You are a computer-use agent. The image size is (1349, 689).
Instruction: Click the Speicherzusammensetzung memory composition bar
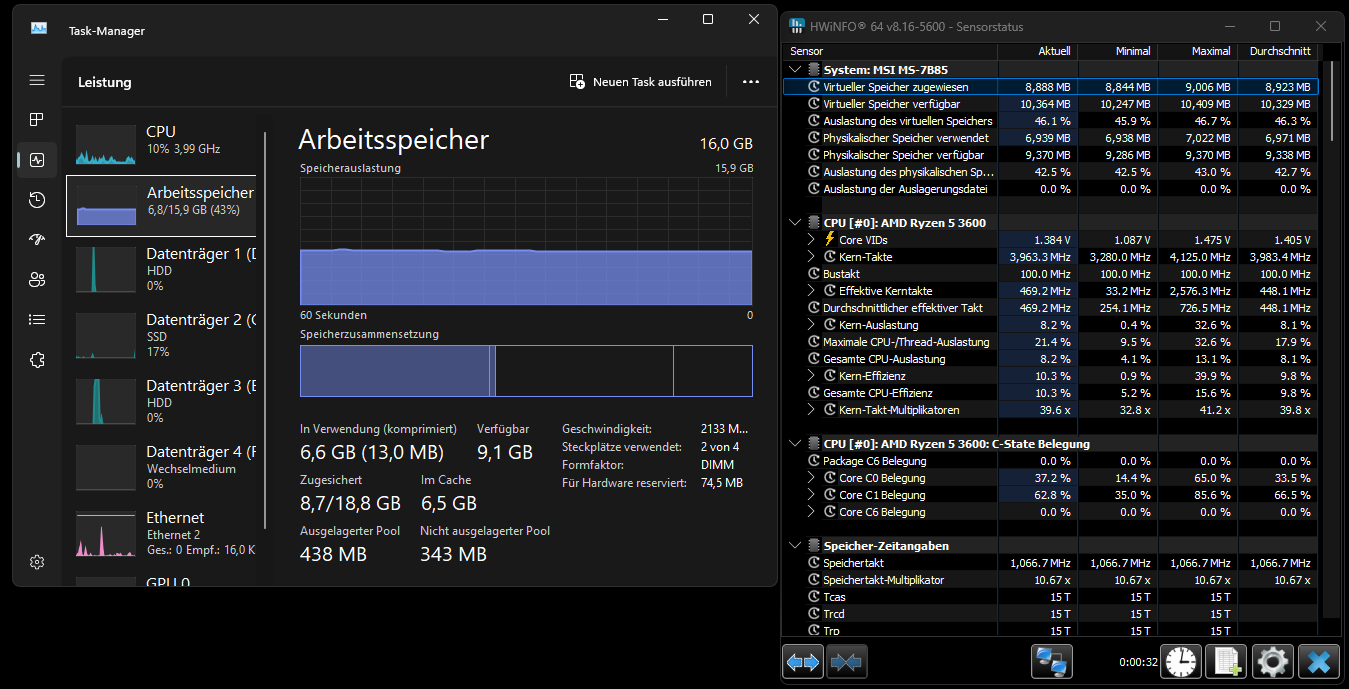pyautogui.click(x=526, y=371)
